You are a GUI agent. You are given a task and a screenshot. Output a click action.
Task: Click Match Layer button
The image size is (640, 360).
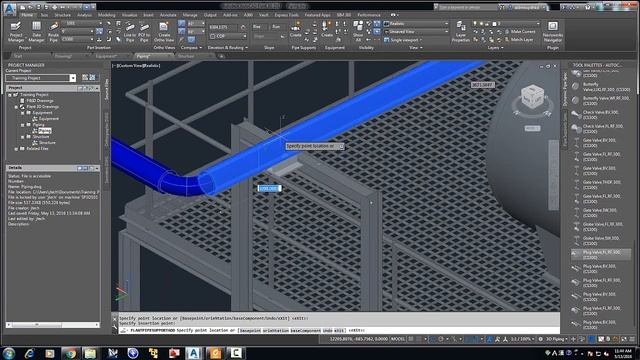tap(519, 40)
